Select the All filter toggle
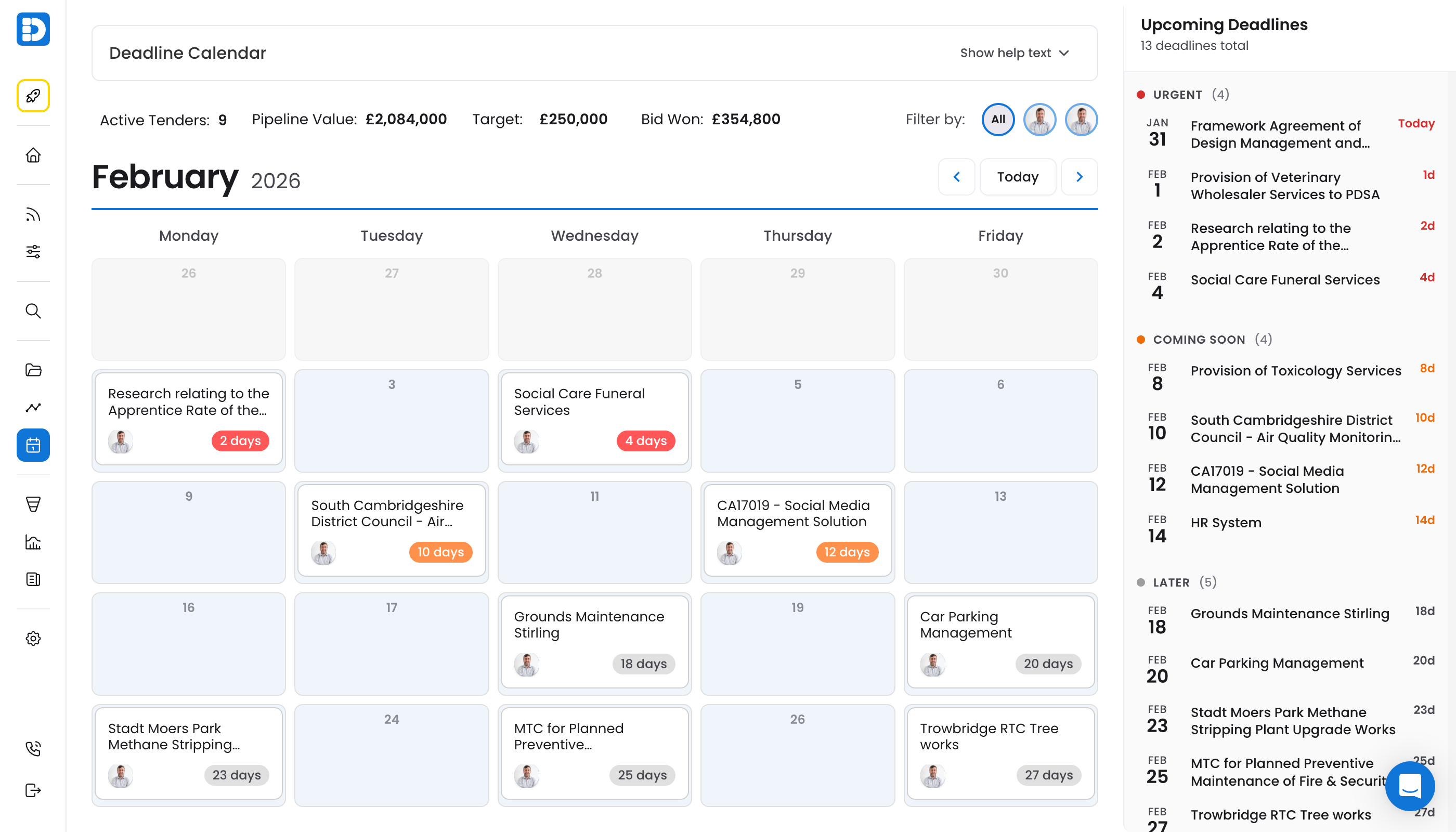The image size is (1456, 832). tap(998, 120)
